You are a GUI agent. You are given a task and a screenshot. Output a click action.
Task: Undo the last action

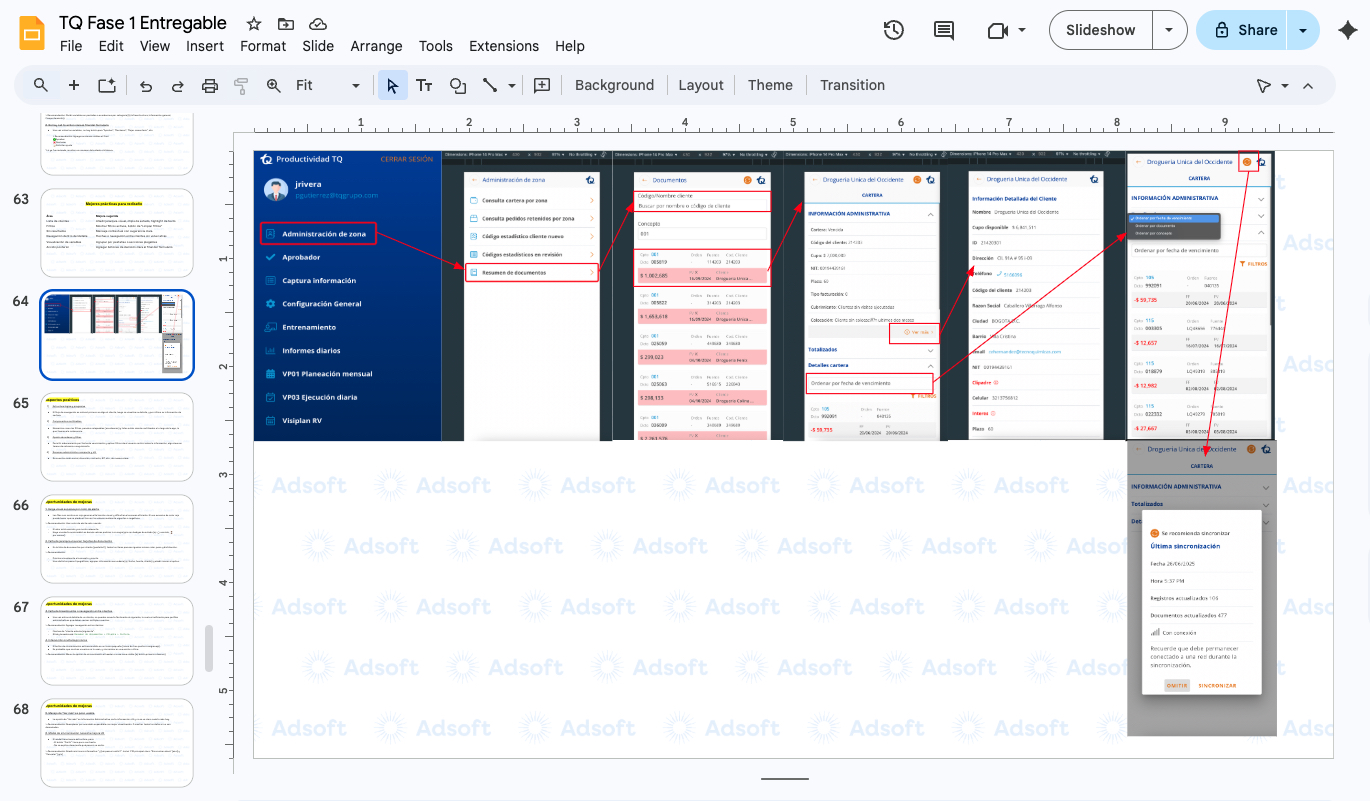pos(146,85)
